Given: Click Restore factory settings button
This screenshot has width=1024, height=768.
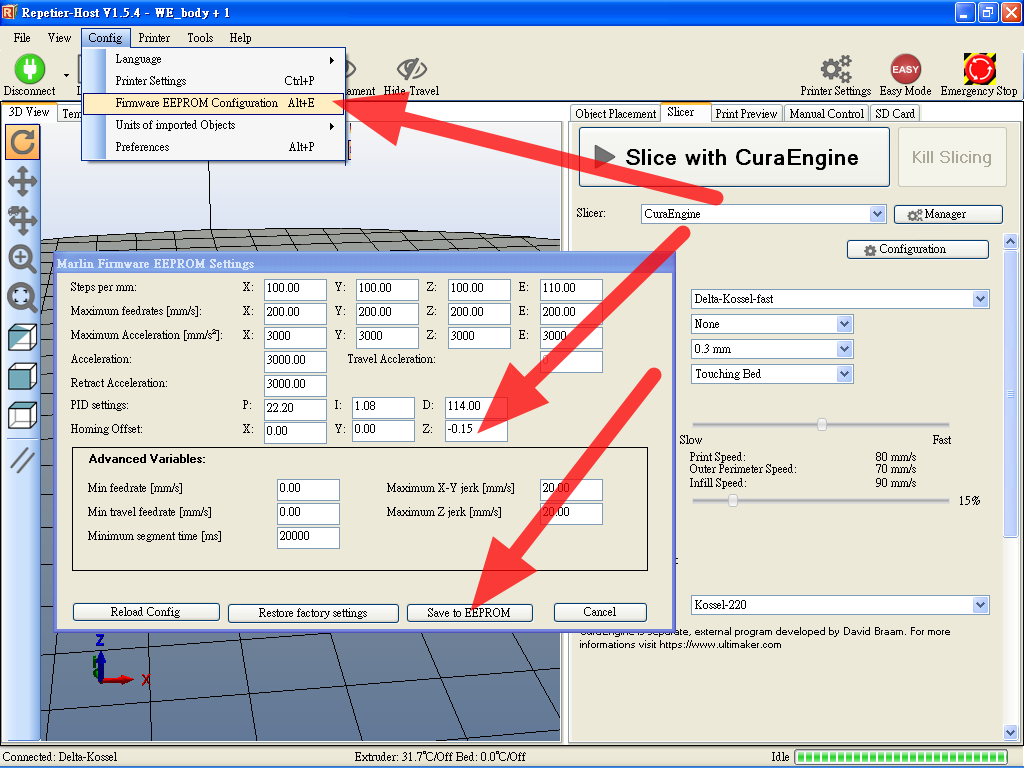Looking at the screenshot, I should [313, 613].
